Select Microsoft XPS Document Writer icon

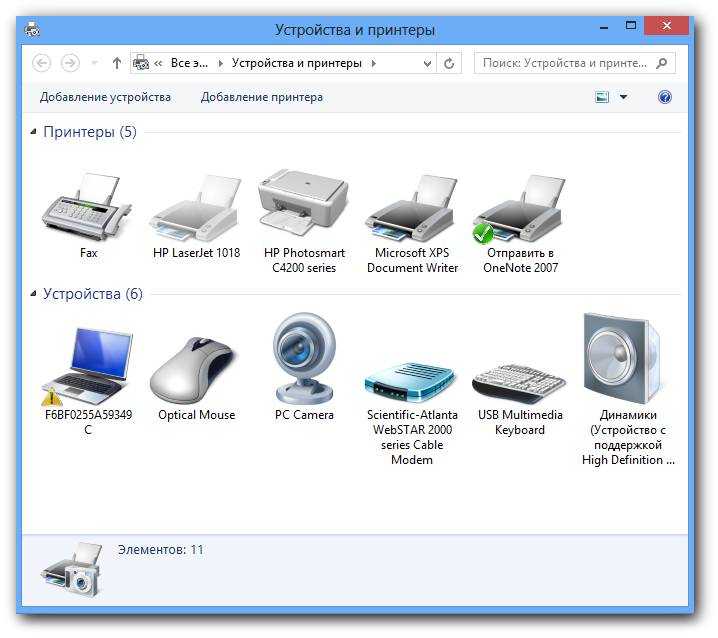412,208
